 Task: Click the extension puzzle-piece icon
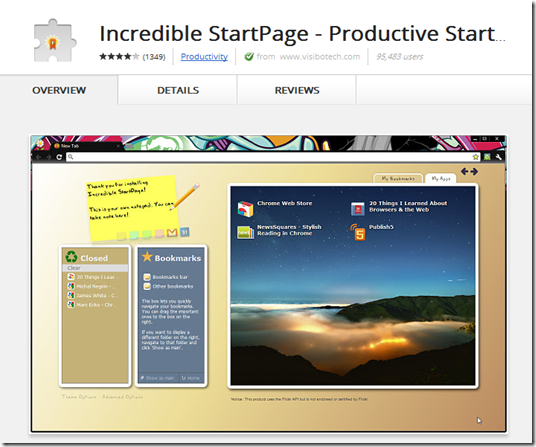click(54, 41)
